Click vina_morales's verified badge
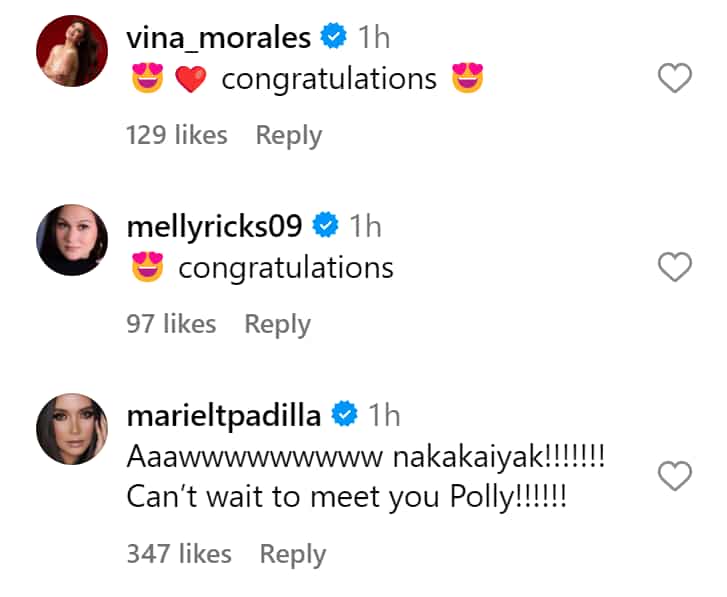The image size is (727, 597). click(334, 36)
